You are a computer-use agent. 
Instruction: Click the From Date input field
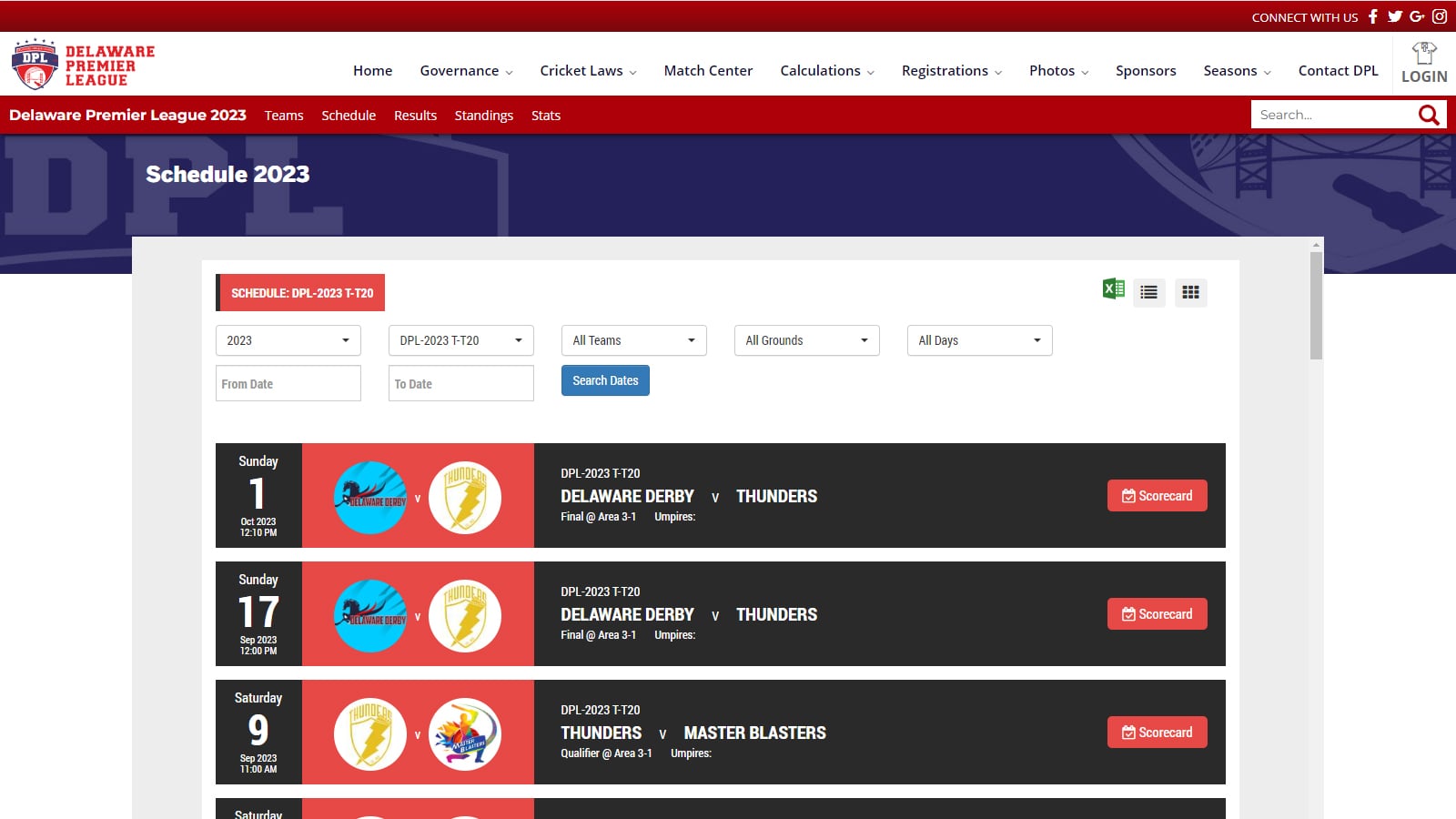288,384
